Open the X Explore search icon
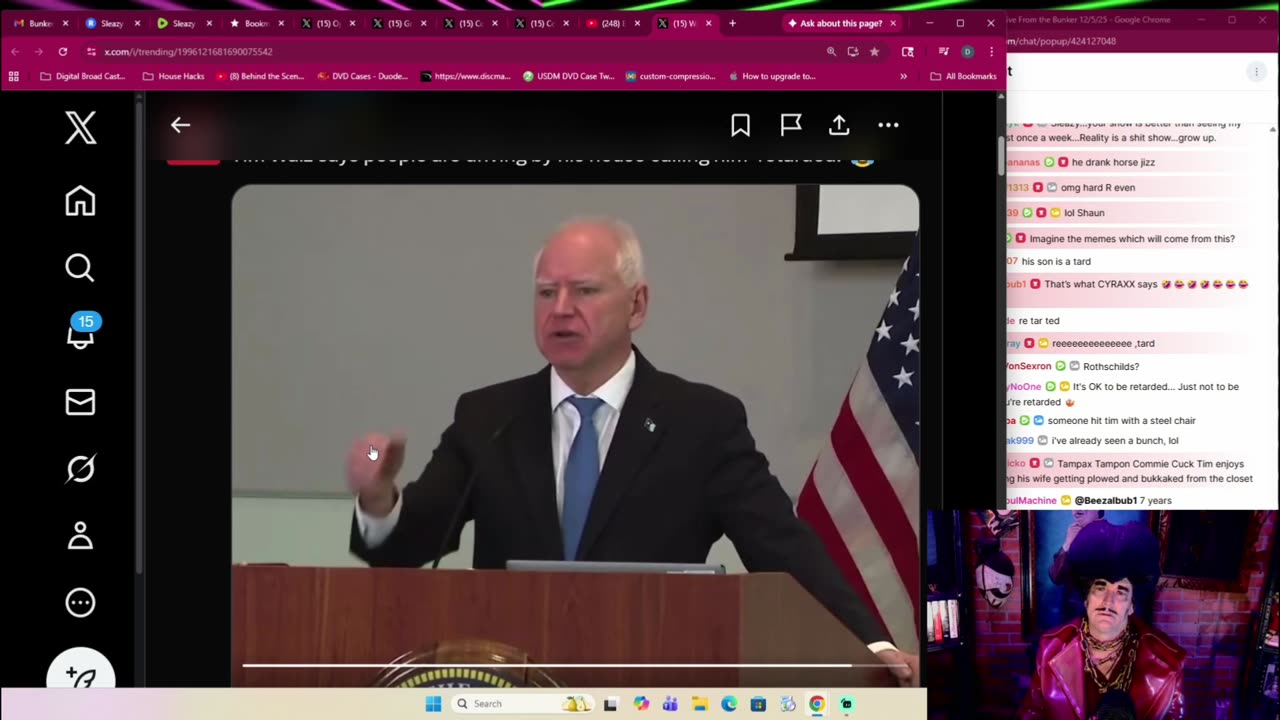Viewport: 1280px width, 720px height. 80,268
